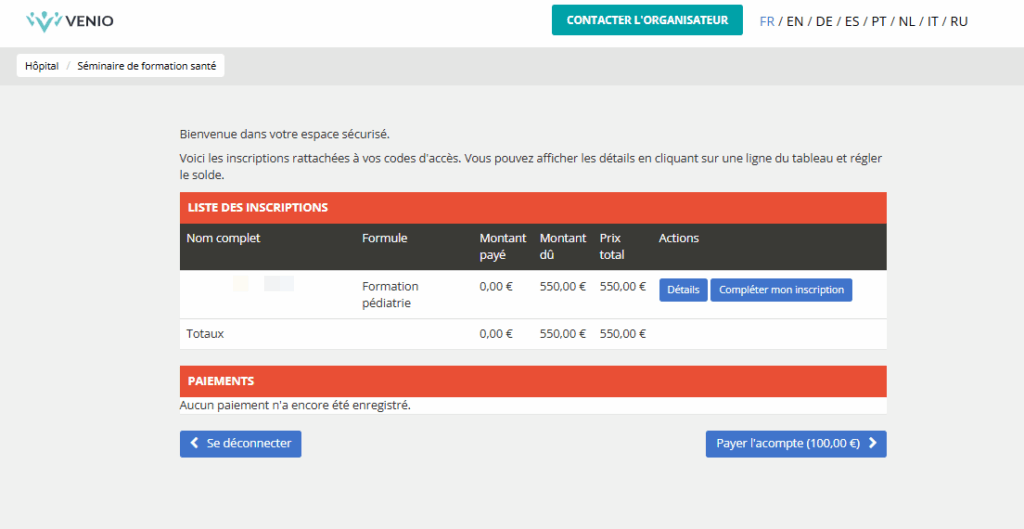Open Détails for the registration

[x=683, y=290]
